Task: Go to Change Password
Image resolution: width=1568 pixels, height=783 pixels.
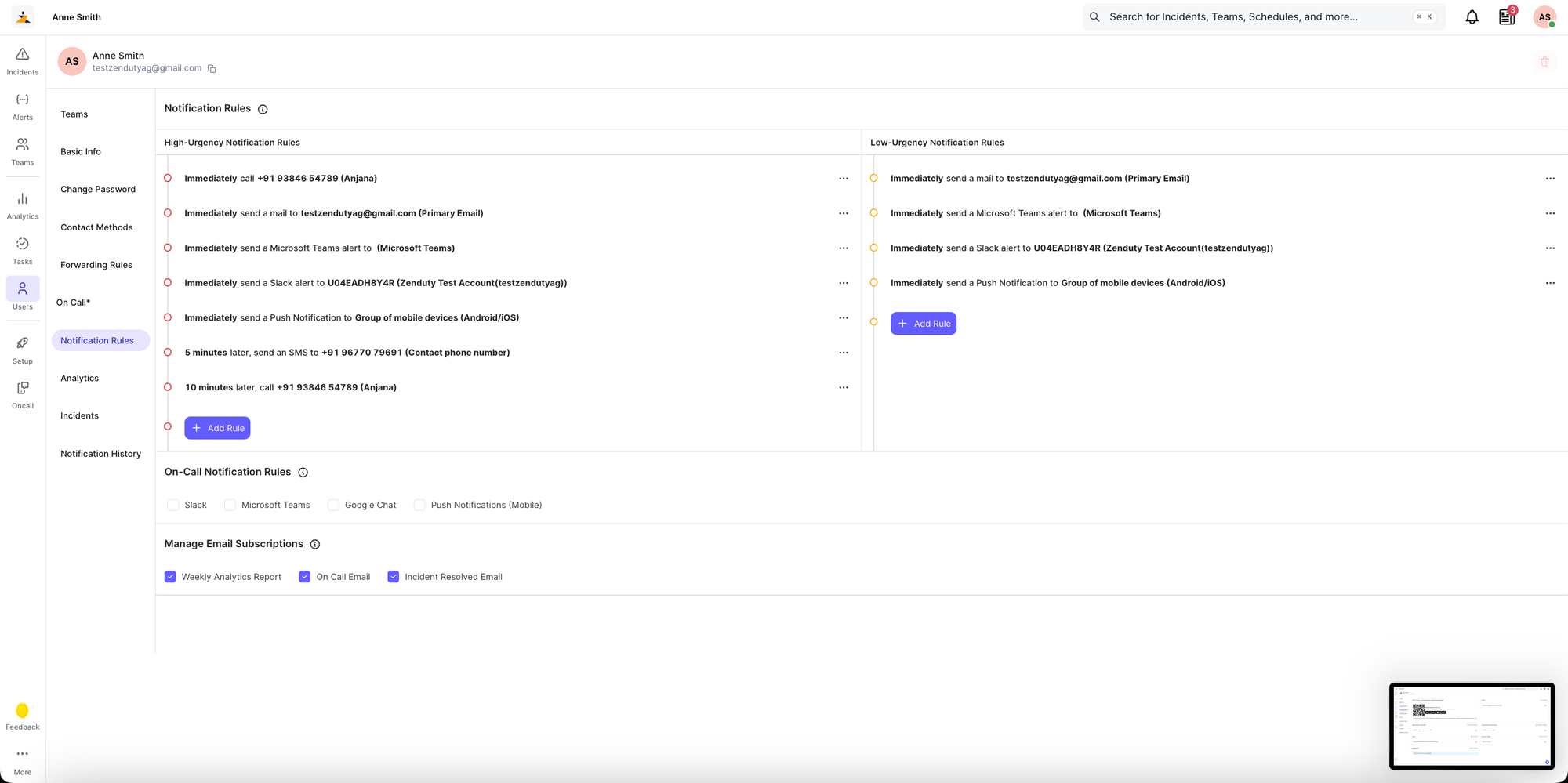Action: click(98, 190)
